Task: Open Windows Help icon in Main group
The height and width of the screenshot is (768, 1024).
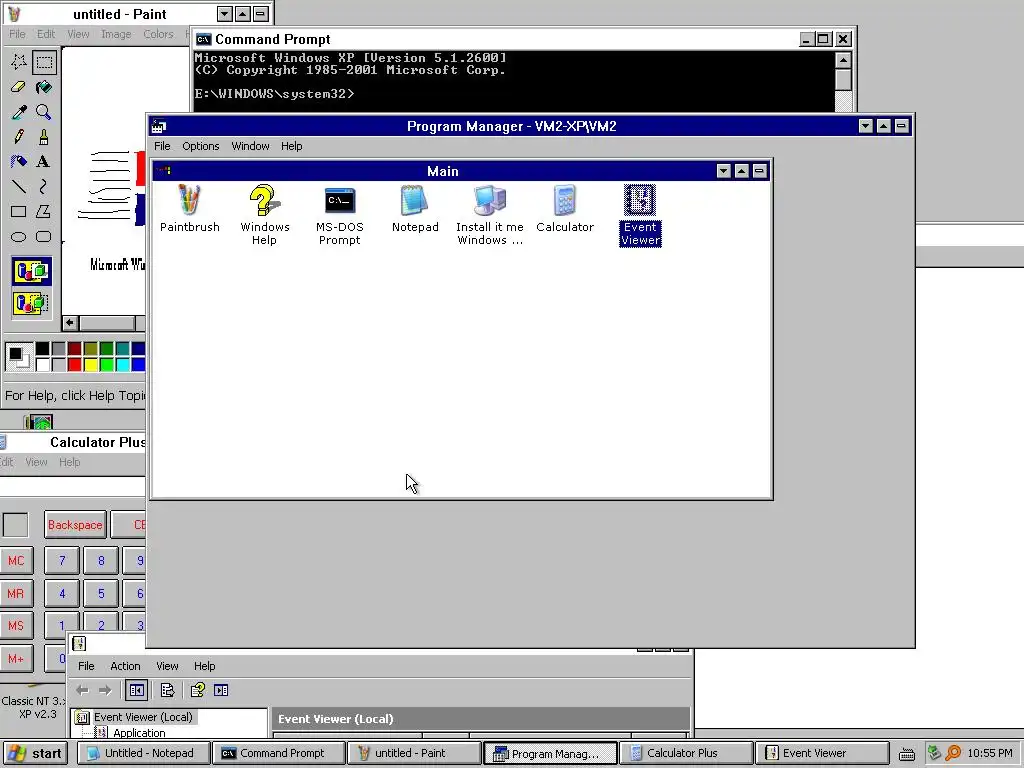Action: click(264, 215)
